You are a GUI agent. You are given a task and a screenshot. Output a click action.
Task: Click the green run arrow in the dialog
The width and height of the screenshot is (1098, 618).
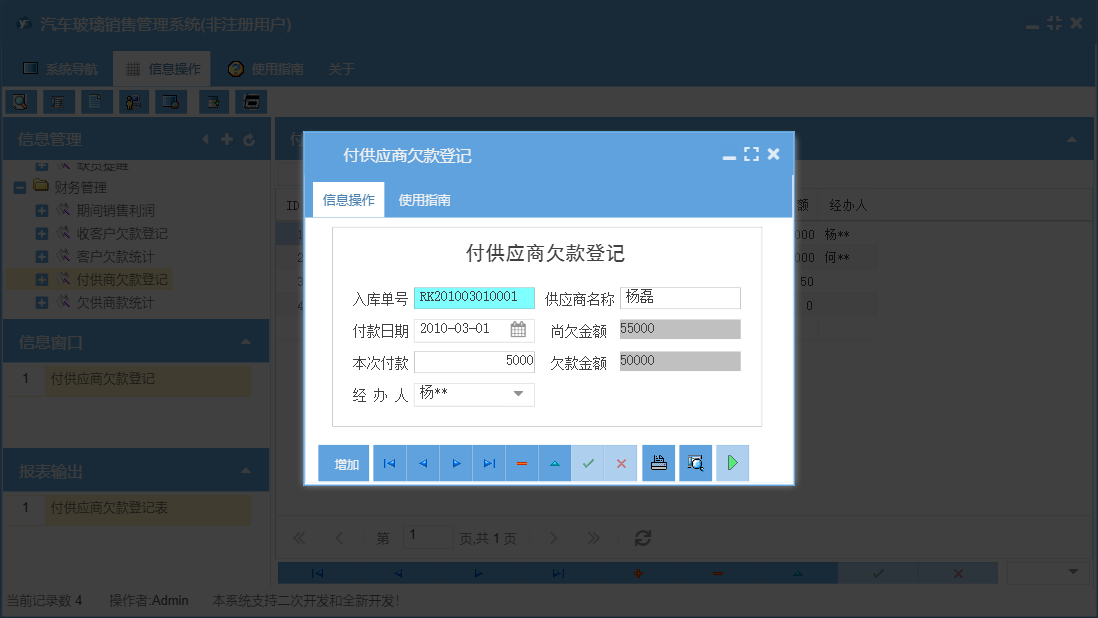coord(732,462)
